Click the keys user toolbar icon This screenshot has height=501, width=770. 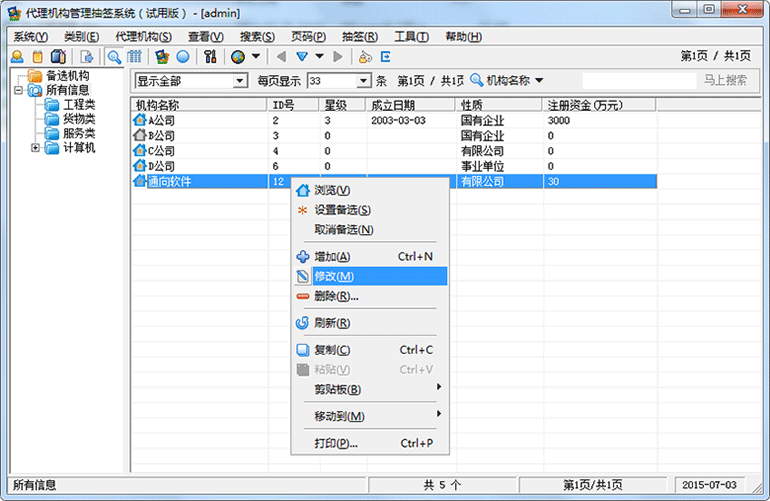[x=365, y=57]
